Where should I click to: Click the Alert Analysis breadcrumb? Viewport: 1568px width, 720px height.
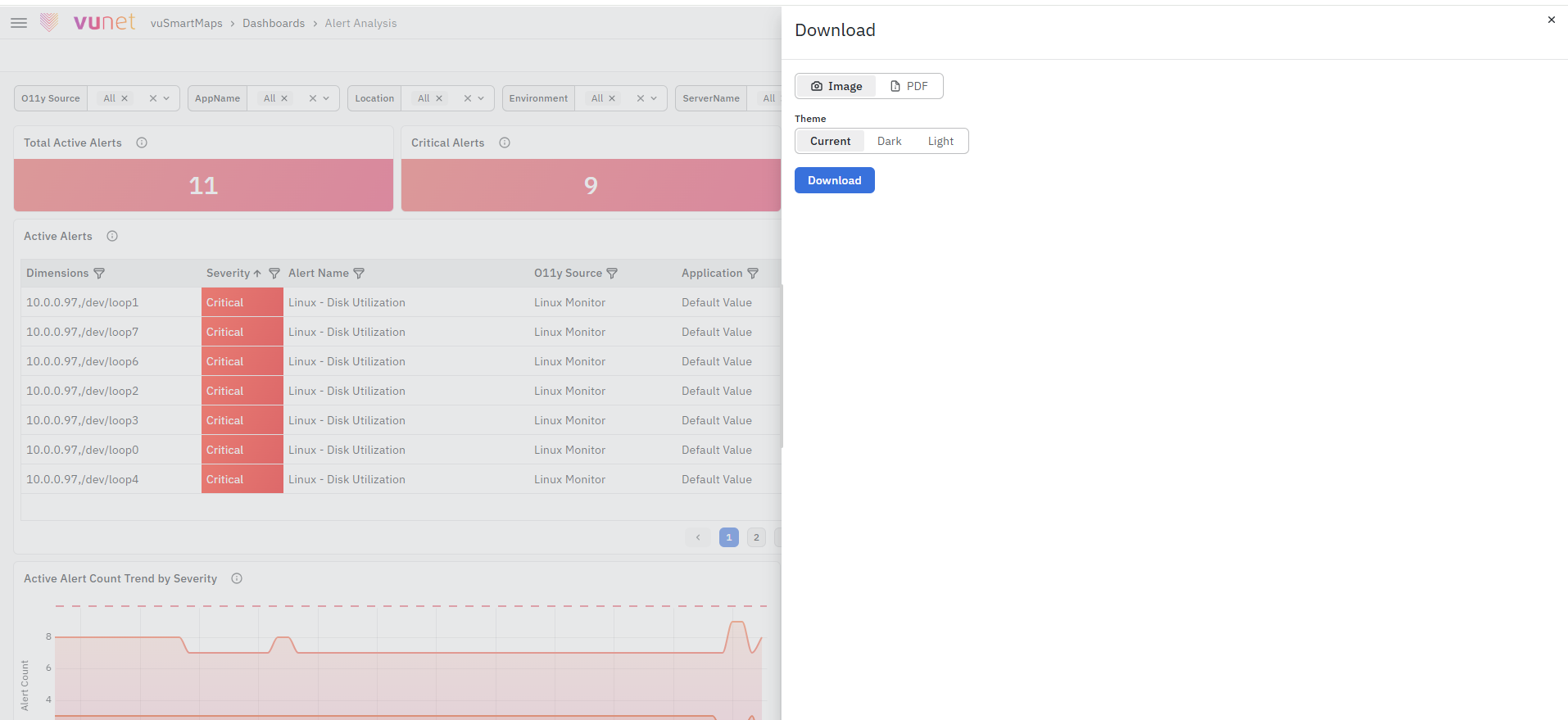tap(360, 23)
